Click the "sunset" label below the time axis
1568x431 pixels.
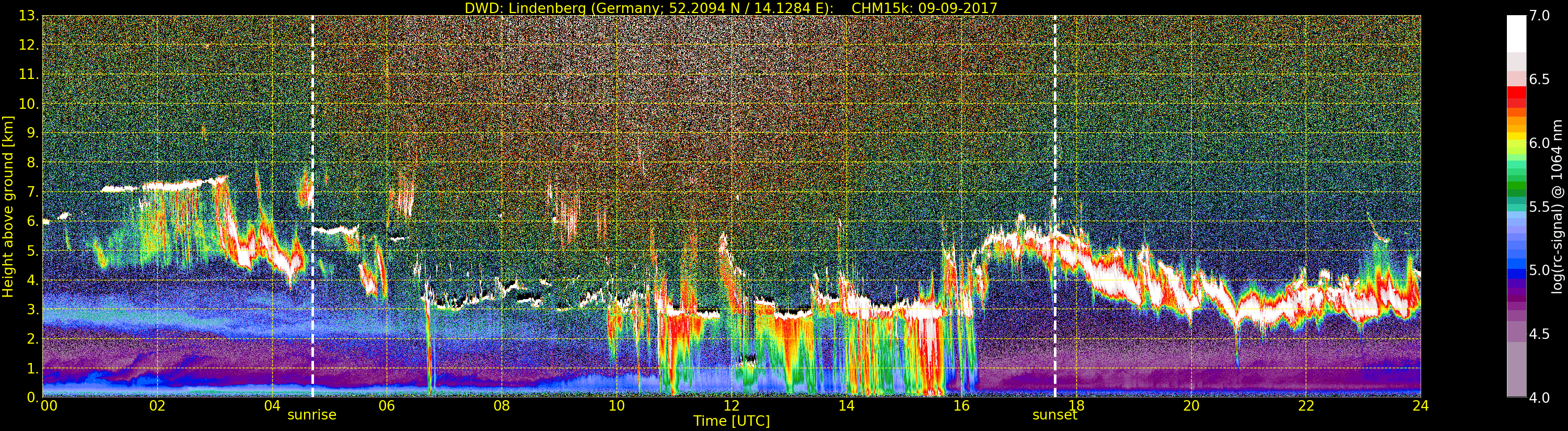[1055, 415]
